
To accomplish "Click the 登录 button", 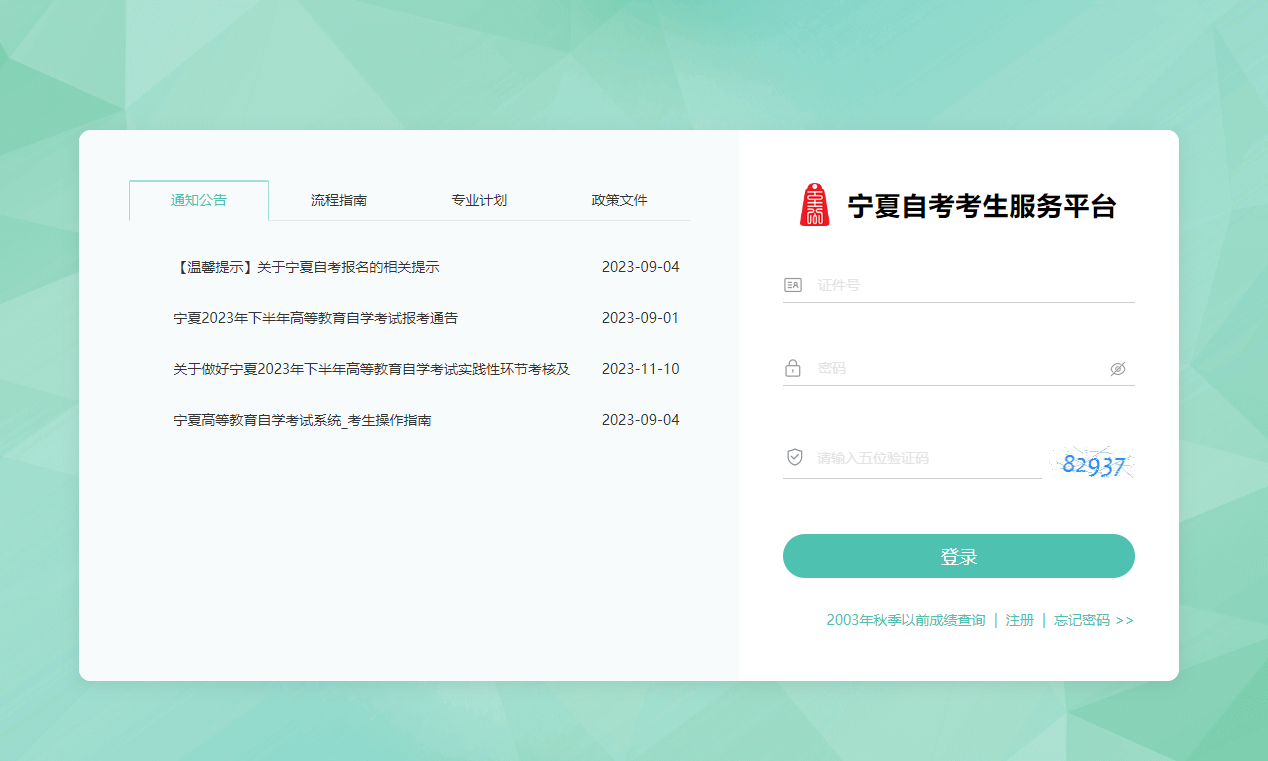I will pyautogui.click(x=959, y=556).
